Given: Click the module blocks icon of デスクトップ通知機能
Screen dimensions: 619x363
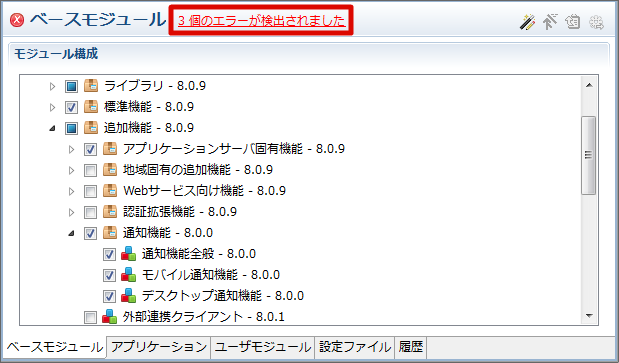Looking at the screenshot, I should (x=129, y=296).
